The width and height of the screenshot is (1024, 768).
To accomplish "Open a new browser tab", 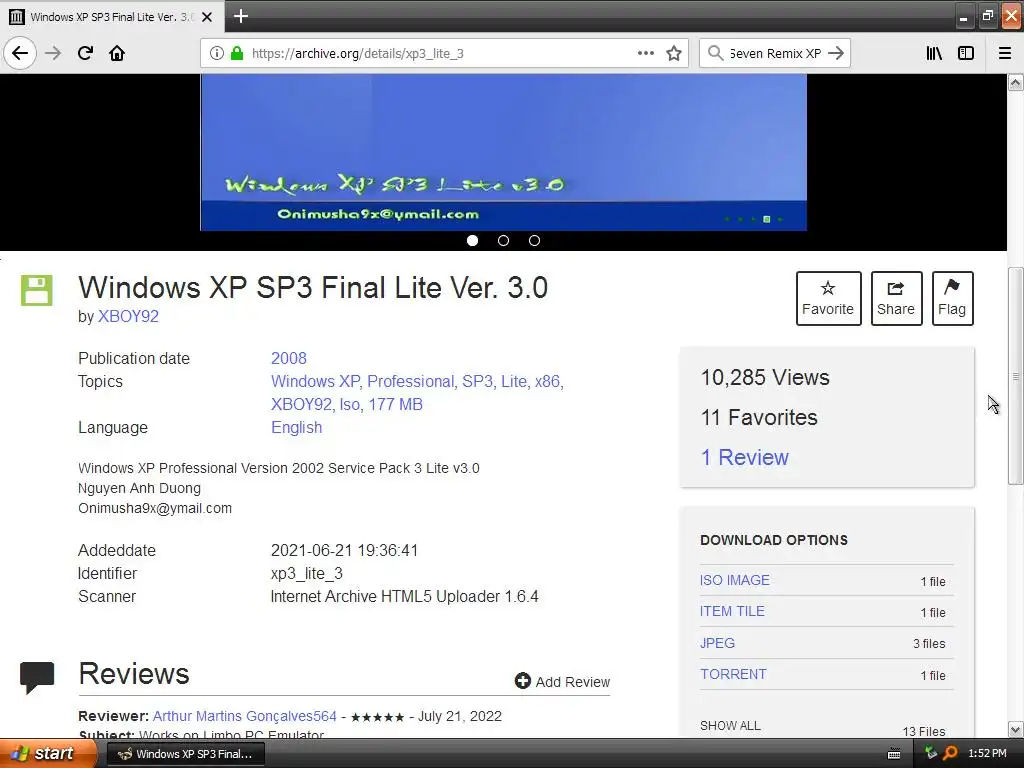I will (x=240, y=16).
